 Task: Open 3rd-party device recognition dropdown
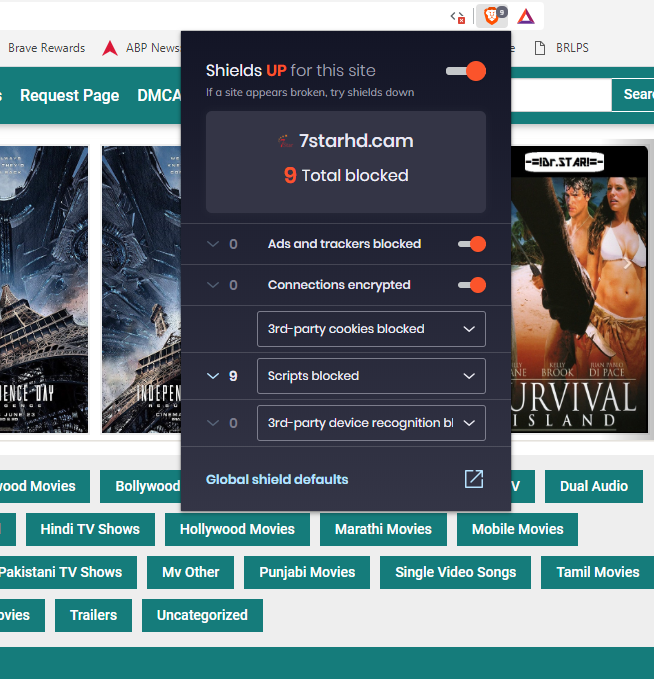(x=371, y=423)
